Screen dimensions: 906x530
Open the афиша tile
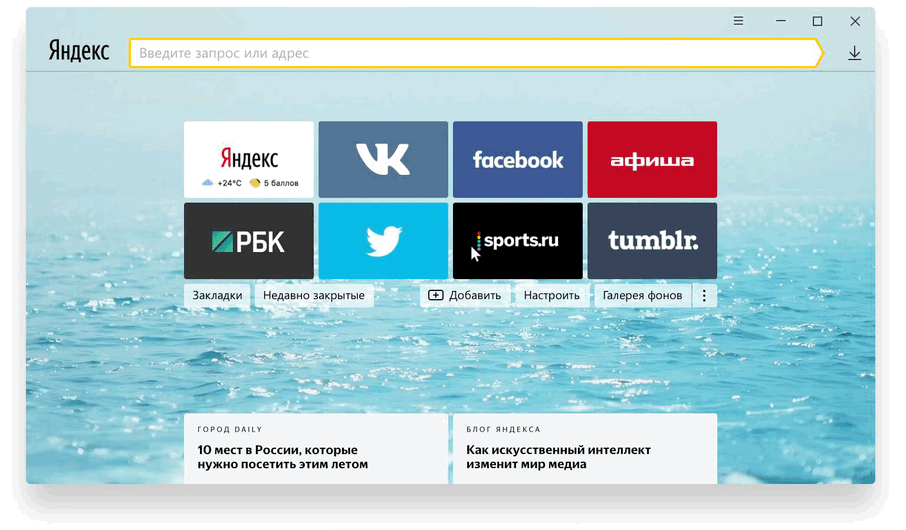click(652, 160)
